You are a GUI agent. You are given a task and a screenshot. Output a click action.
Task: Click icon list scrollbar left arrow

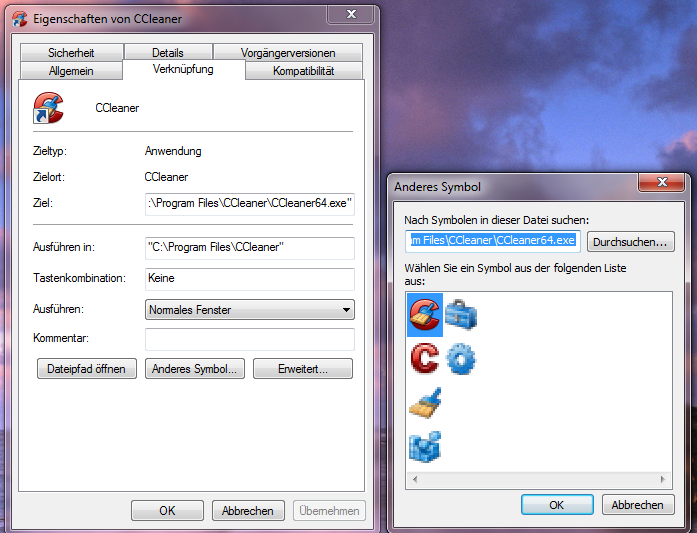tap(415, 479)
